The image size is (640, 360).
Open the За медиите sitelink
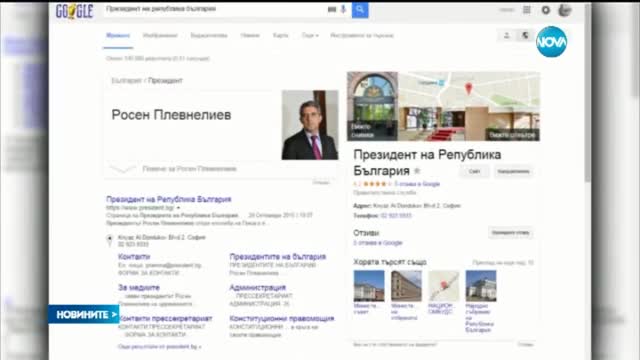(x=139, y=287)
